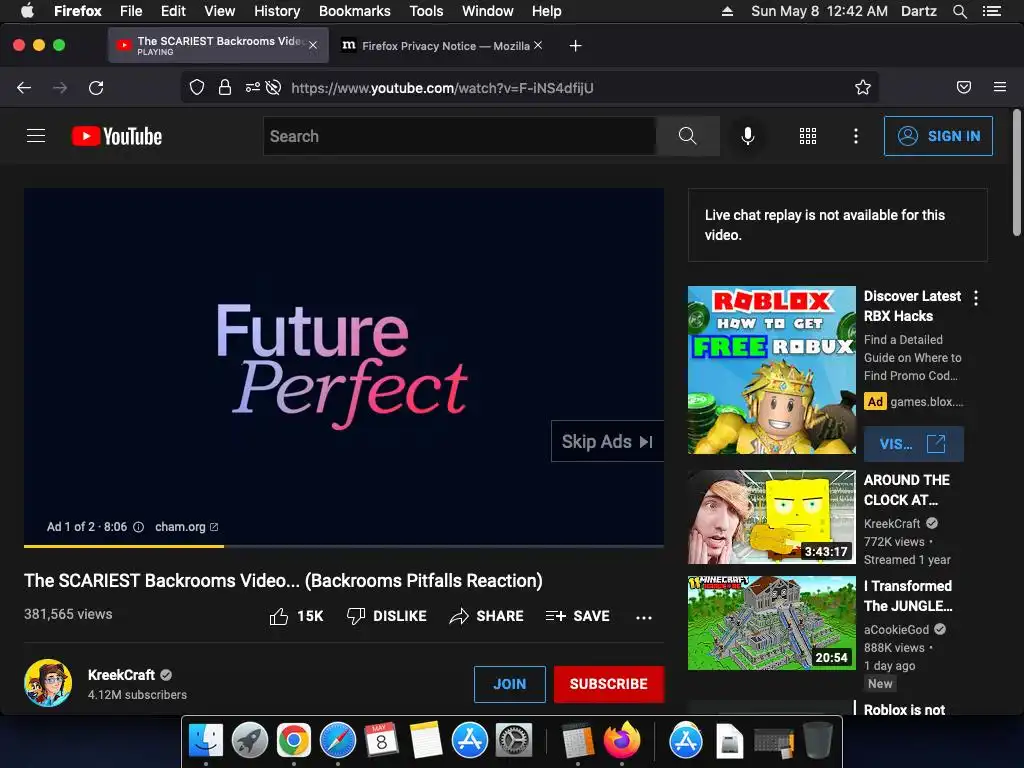Open the Bookmarks menu
The width and height of the screenshot is (1024, 768).
(x=355, y=11)
